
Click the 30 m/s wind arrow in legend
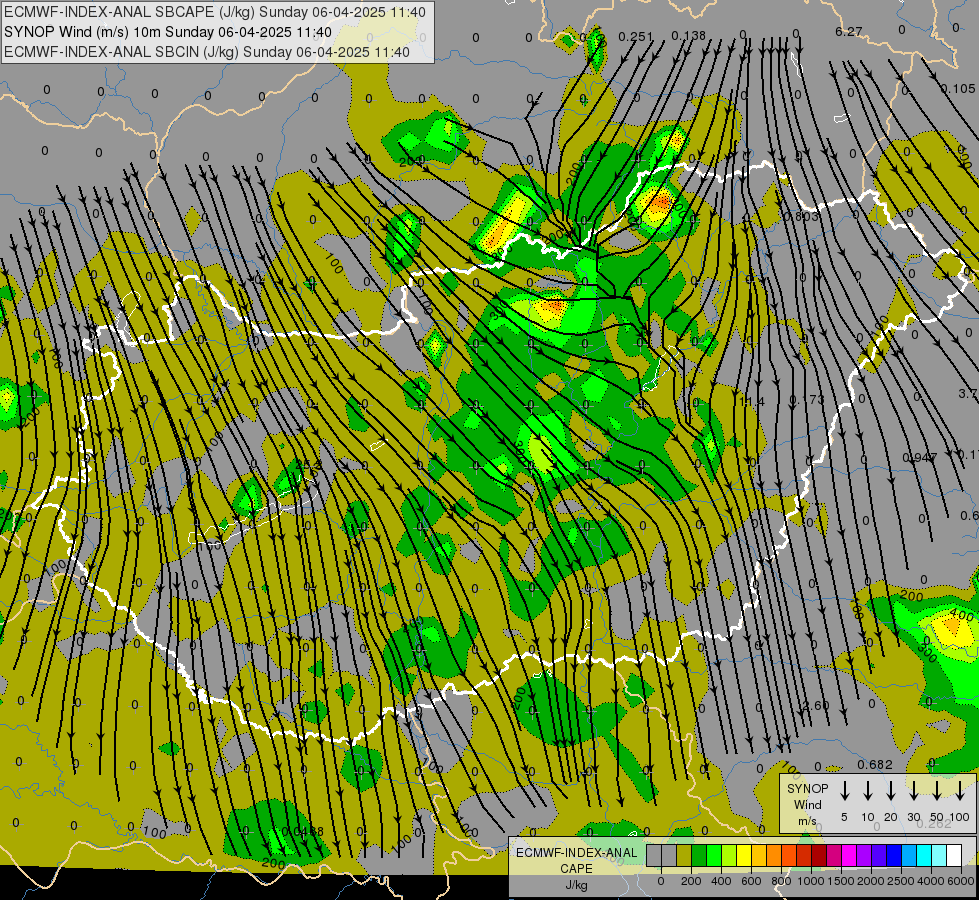[913, 790]
